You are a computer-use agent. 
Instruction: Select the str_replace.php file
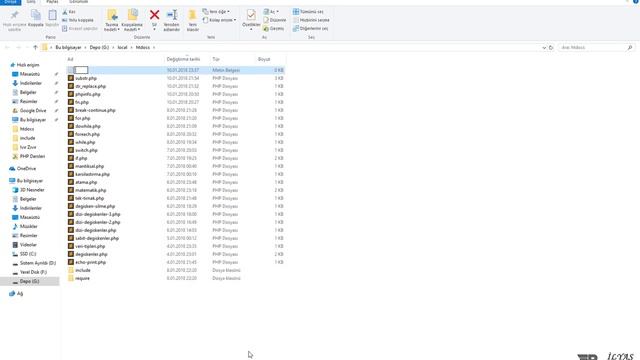click(91, 86)
